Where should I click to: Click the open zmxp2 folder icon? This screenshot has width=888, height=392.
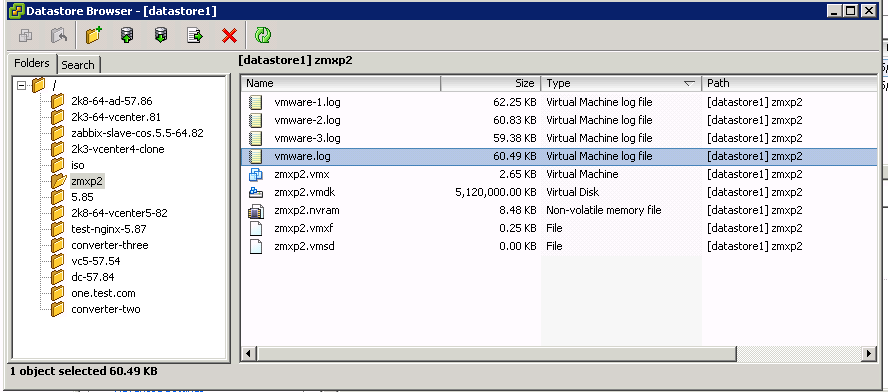coord(58,181)
